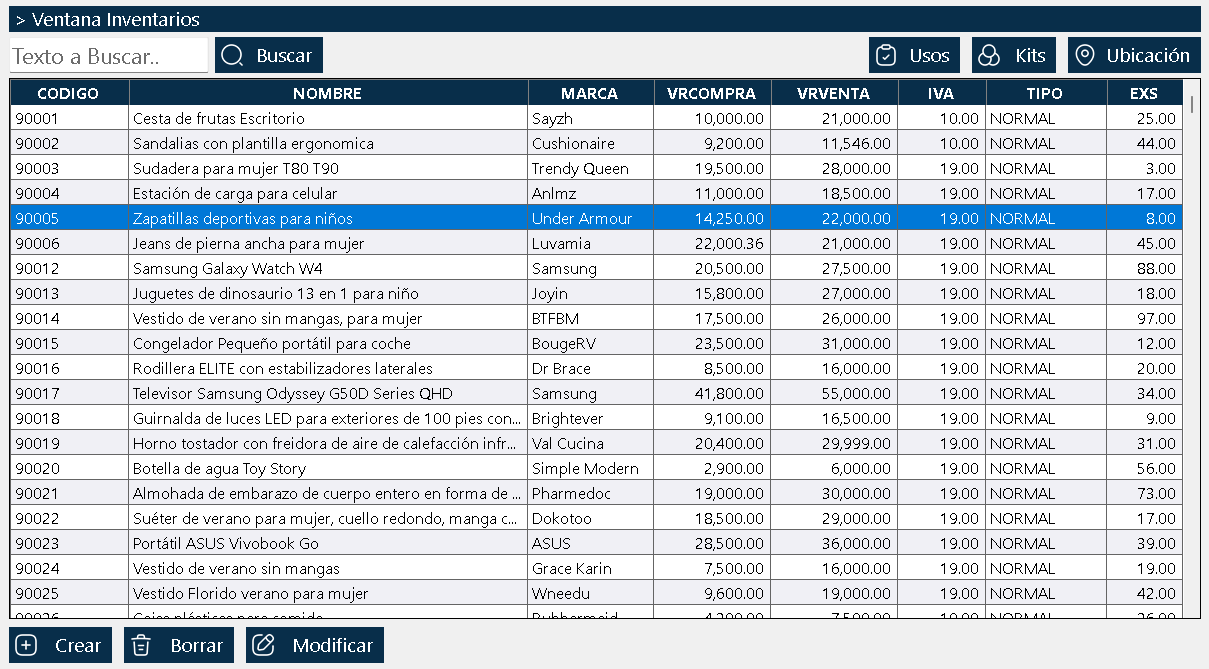
Task: Click the plus icon on Crear
Action: click(27, 646)
